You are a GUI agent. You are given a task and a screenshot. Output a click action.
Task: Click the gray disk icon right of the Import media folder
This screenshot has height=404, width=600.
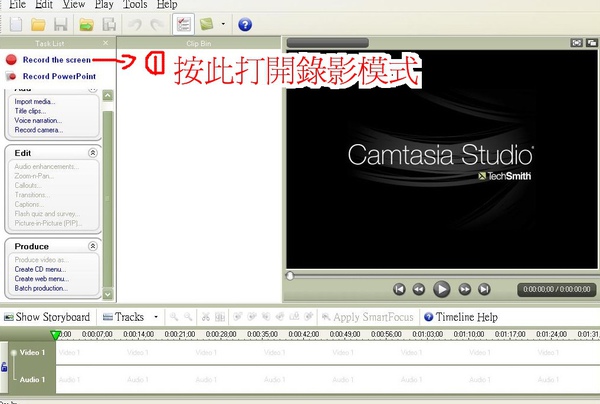(109, 24)
